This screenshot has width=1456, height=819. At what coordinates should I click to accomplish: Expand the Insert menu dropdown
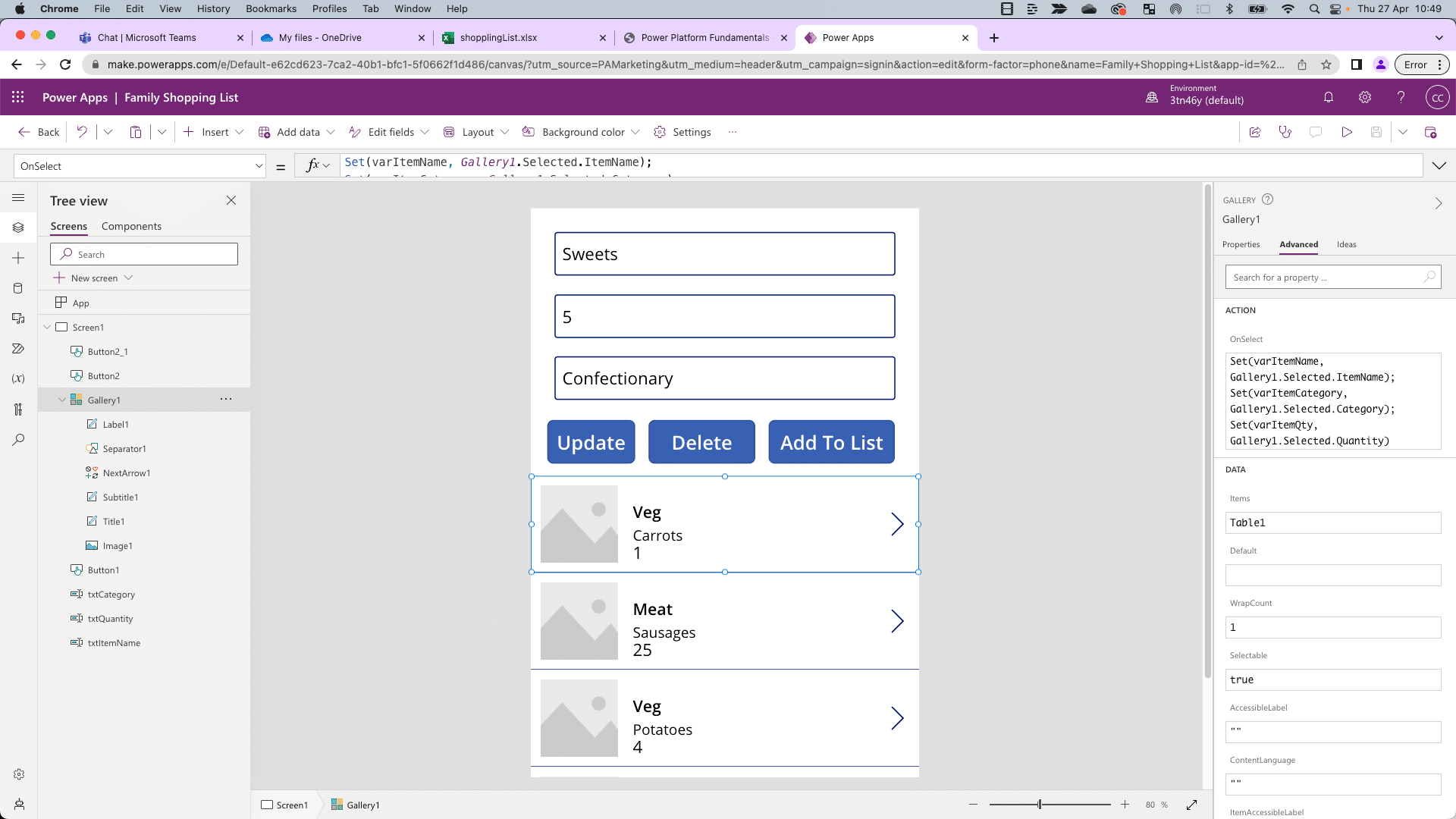240,132
